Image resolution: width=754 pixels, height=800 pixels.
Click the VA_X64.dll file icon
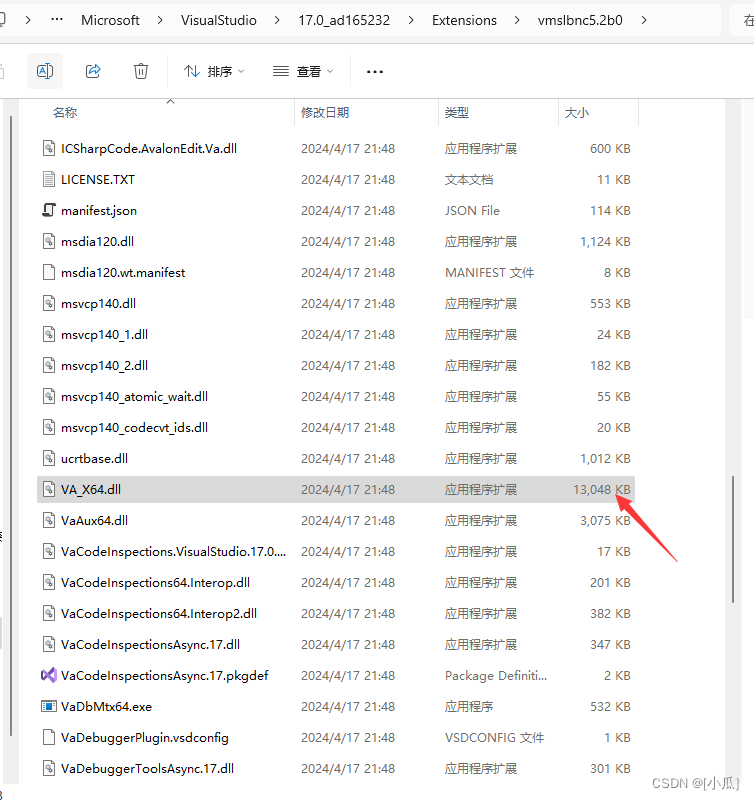pyautogui.click(x=48, y=489)
